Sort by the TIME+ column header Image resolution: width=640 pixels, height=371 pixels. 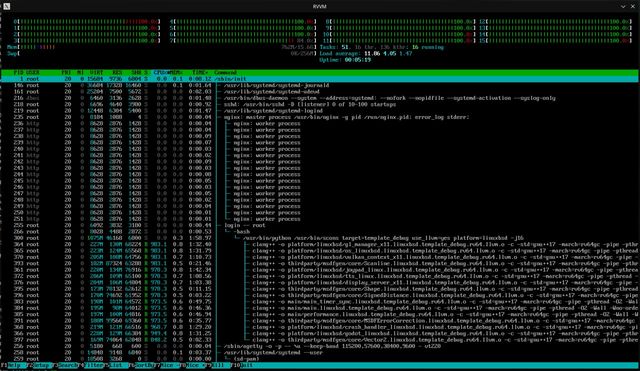pos(199,72)
